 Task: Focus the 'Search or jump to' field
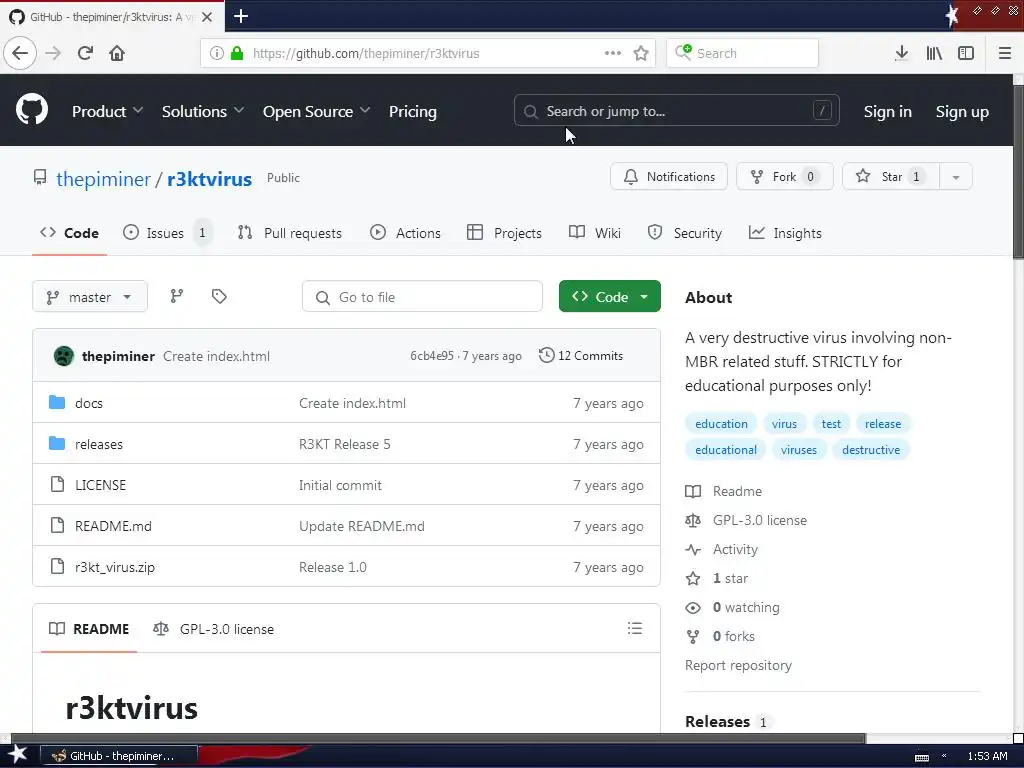(677, 110)
